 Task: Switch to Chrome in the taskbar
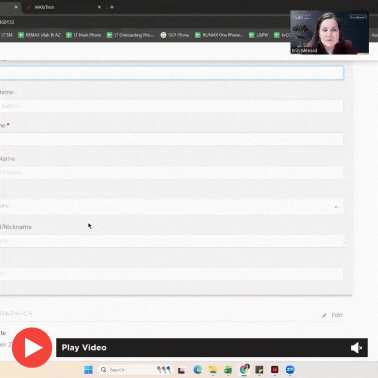click(x=244, y=370)
